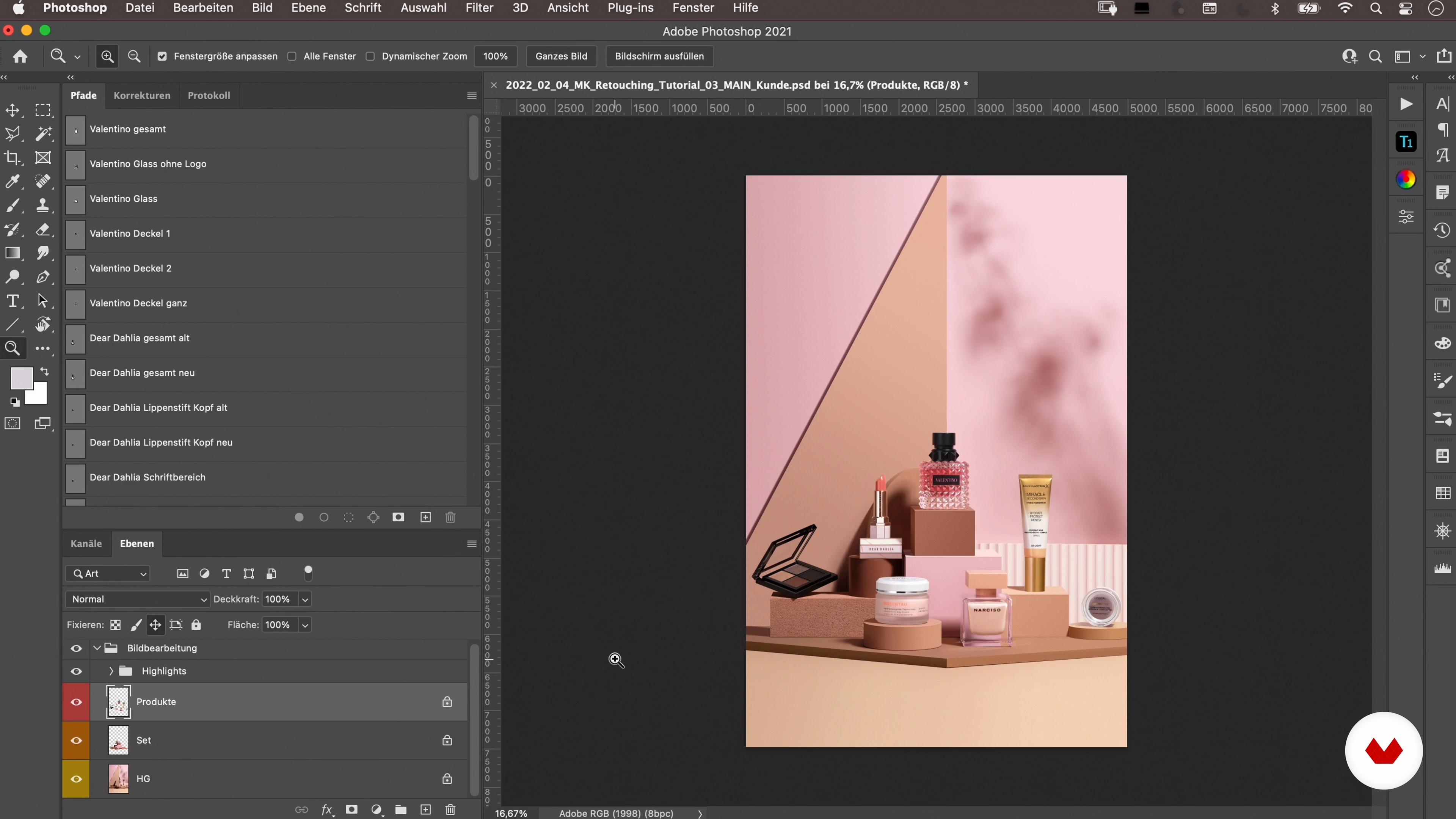Select the Crop tool
The width and height of the screenshot is (1456, 819).
13,158
